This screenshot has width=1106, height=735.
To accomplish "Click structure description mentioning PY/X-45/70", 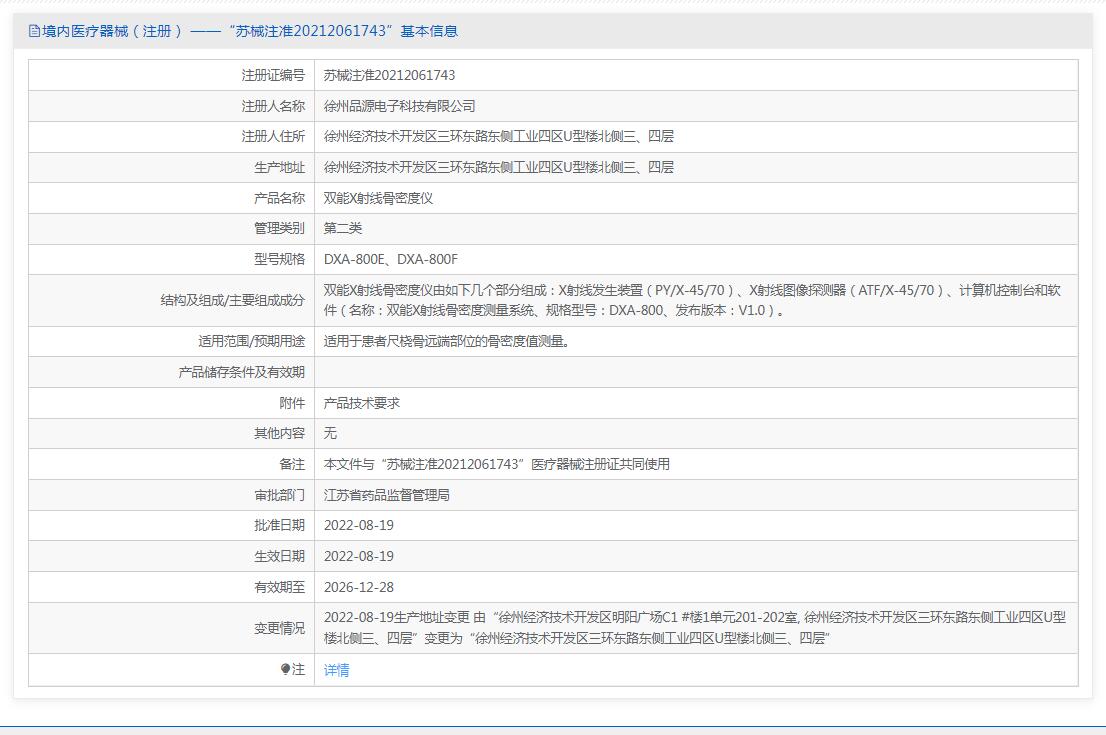I will (692, 300).
